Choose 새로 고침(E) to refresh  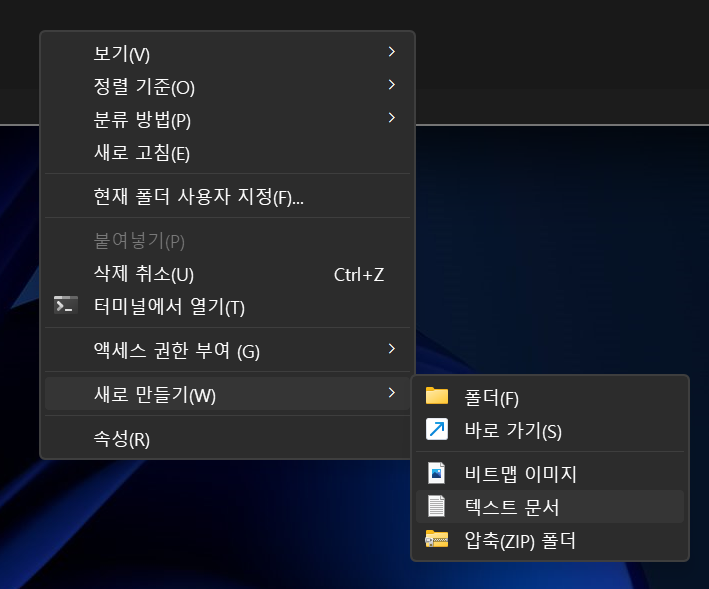pyautogui.click(x=227, y=152)
